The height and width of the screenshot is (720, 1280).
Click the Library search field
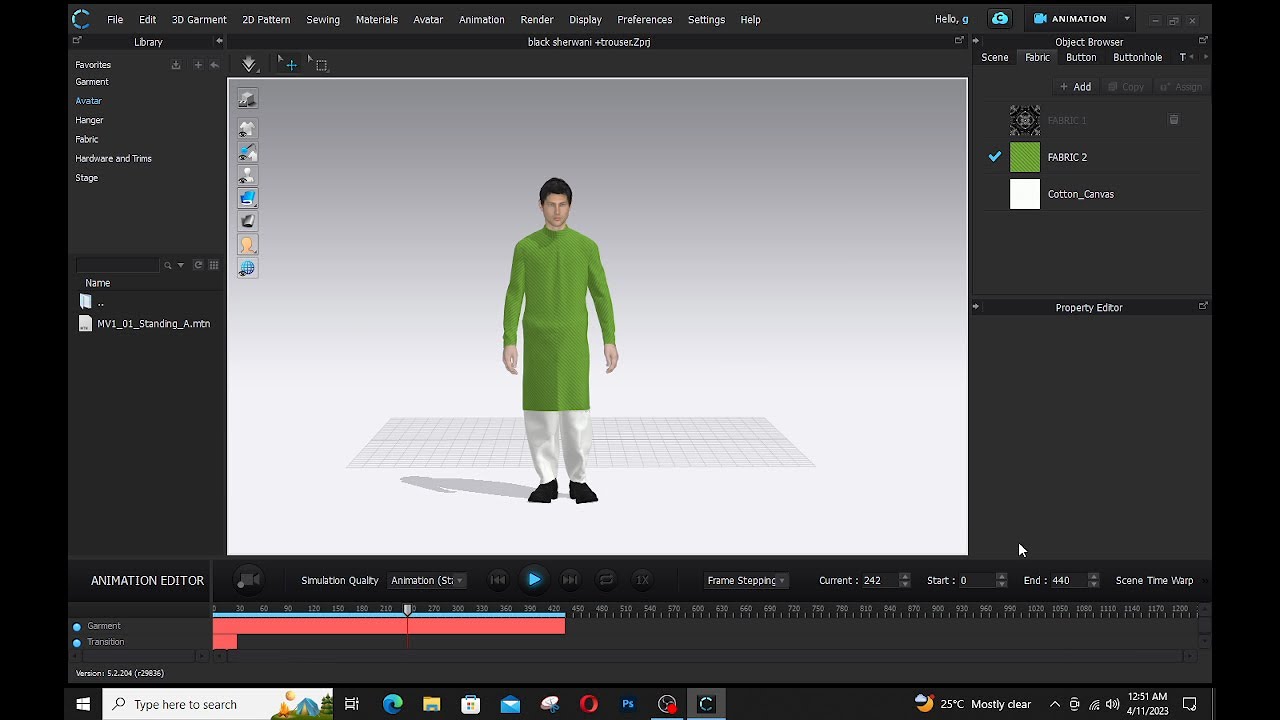pos(118,265)
